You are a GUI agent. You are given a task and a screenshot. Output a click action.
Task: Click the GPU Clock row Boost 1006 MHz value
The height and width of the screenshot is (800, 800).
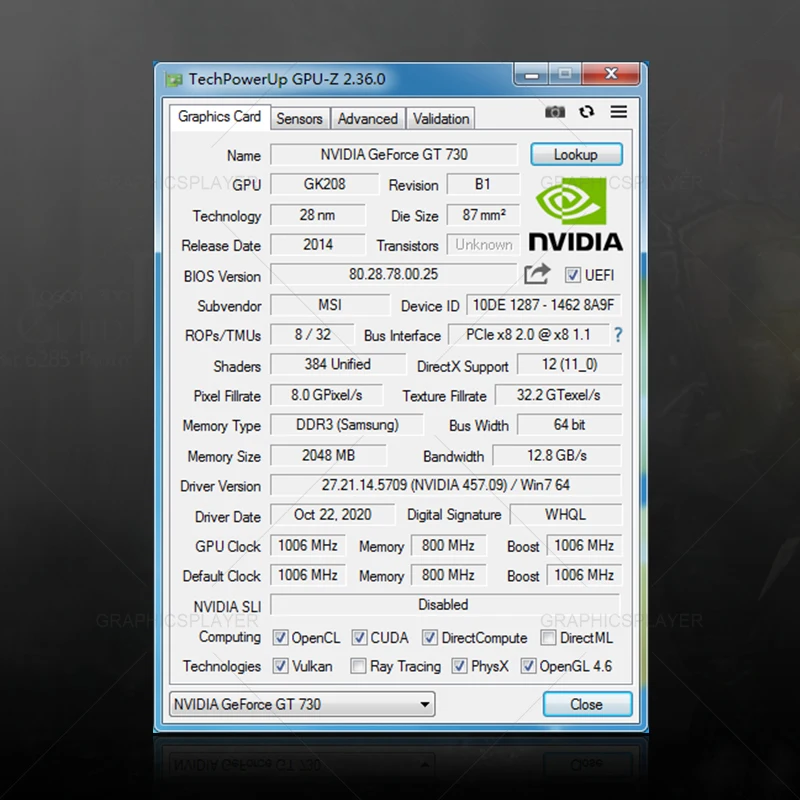[584, 545]
